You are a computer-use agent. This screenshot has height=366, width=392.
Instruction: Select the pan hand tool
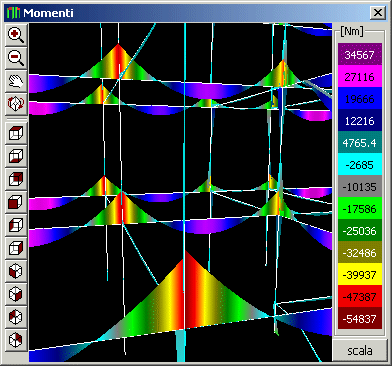click(16, 81)
